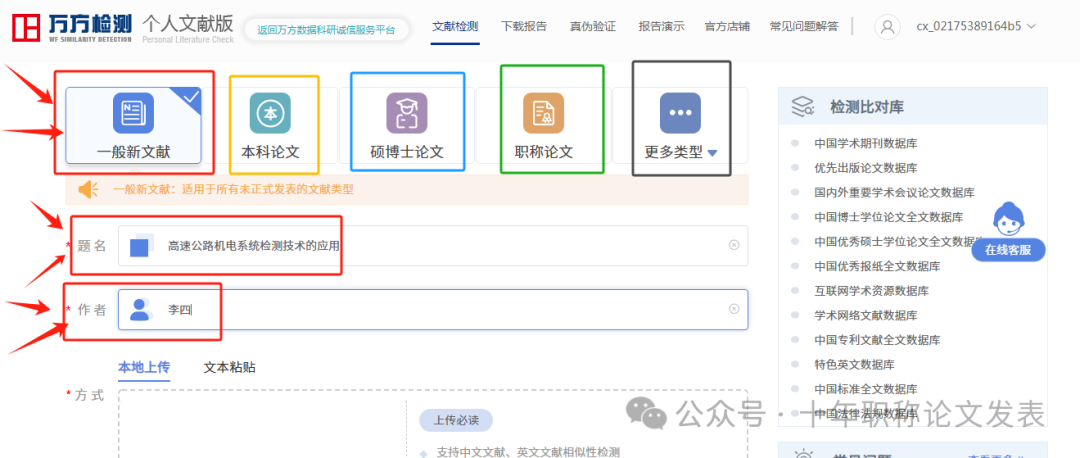This screenshot has width=1080, height=458.
Task: Open the 下载报告 menu item
Action: tap(524, 26)
